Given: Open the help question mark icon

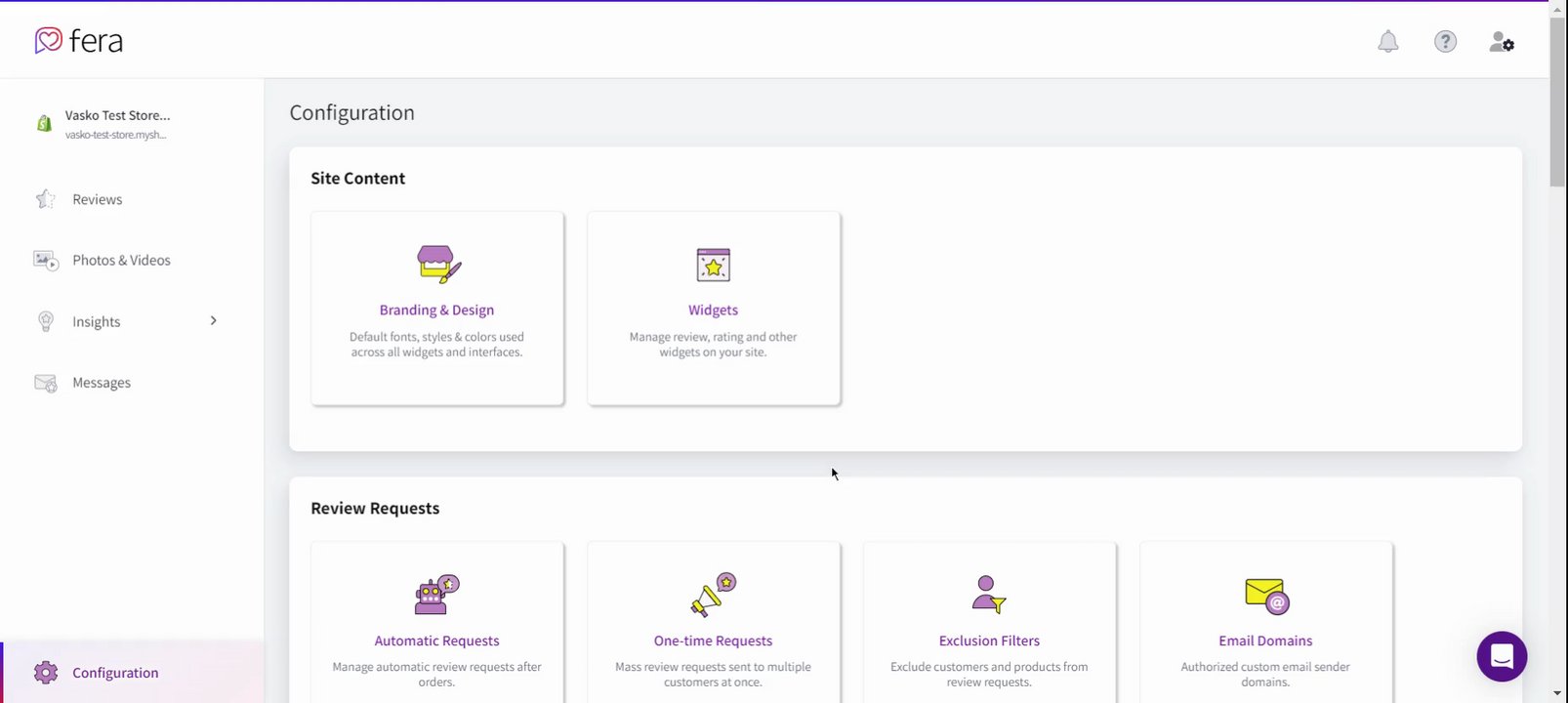Looking at the screenshot, I should pyautogui.click(x=1445, y=41).
